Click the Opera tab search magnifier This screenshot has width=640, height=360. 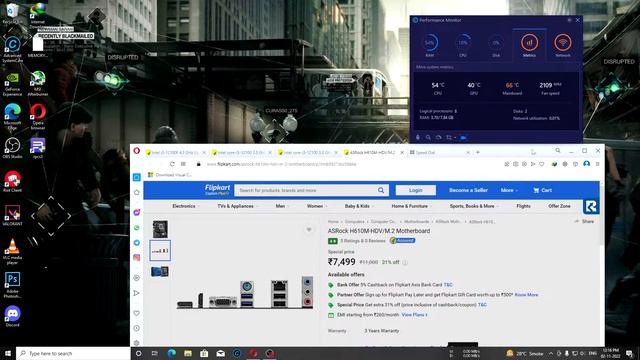[x=558, y=151]
